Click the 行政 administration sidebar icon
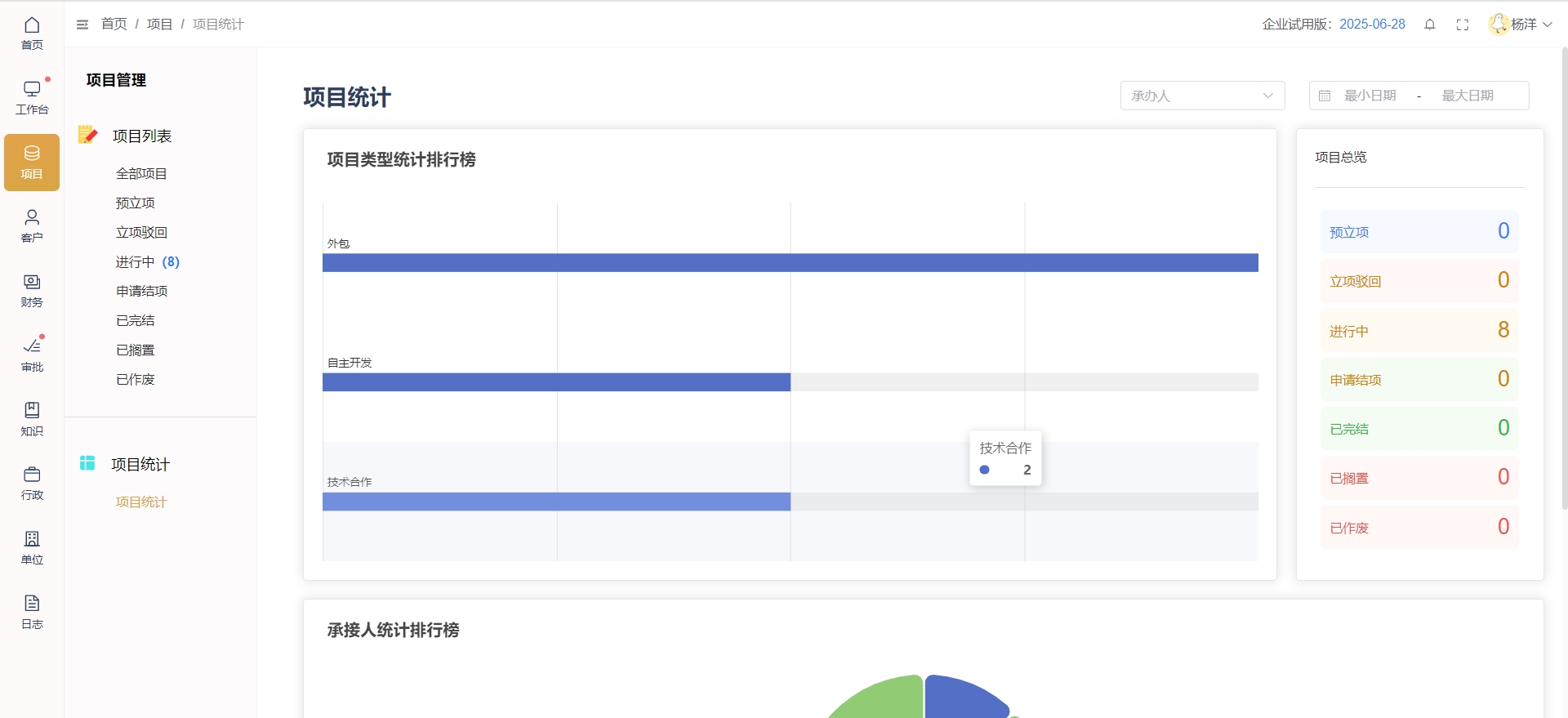 click(x=32, y=483)
